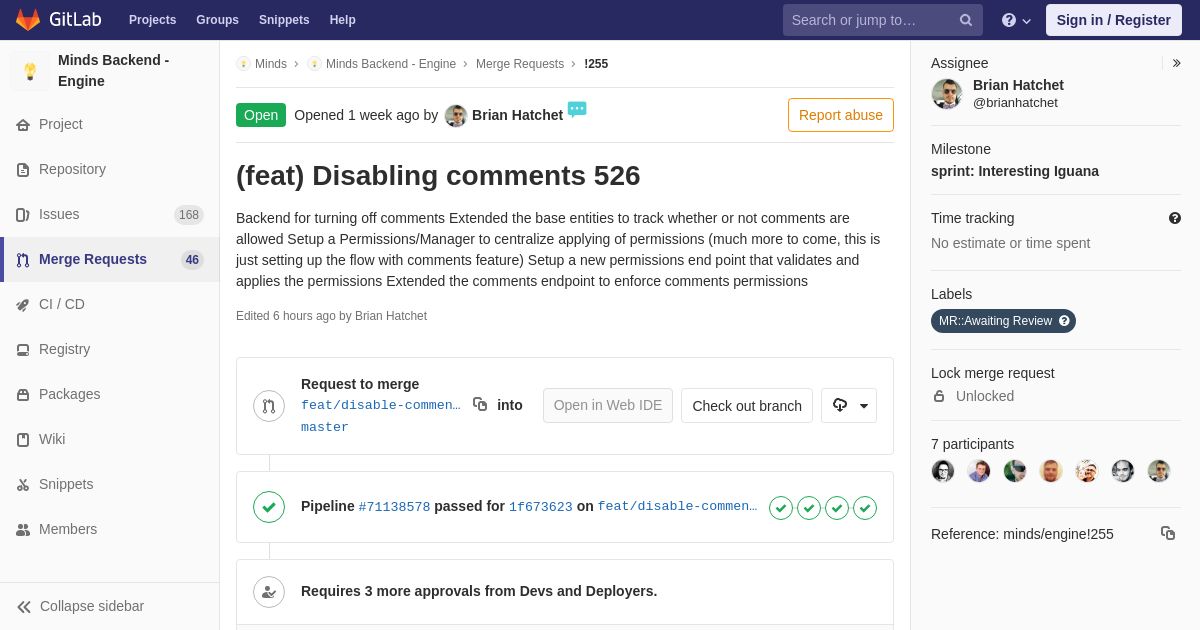Click Open in Web IDE button
Viewport: 1200px width, 630px height.
(x=608, y=405)
